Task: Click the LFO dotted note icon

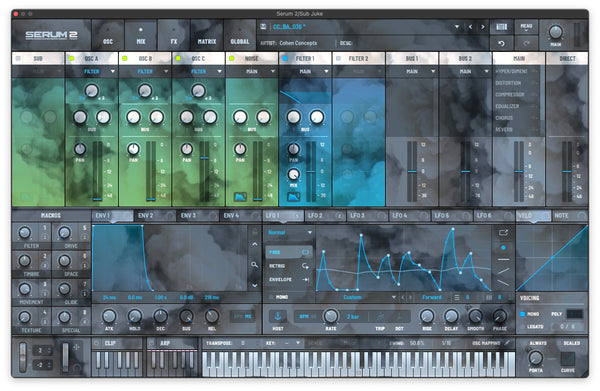Action: [x=399, y=316]
